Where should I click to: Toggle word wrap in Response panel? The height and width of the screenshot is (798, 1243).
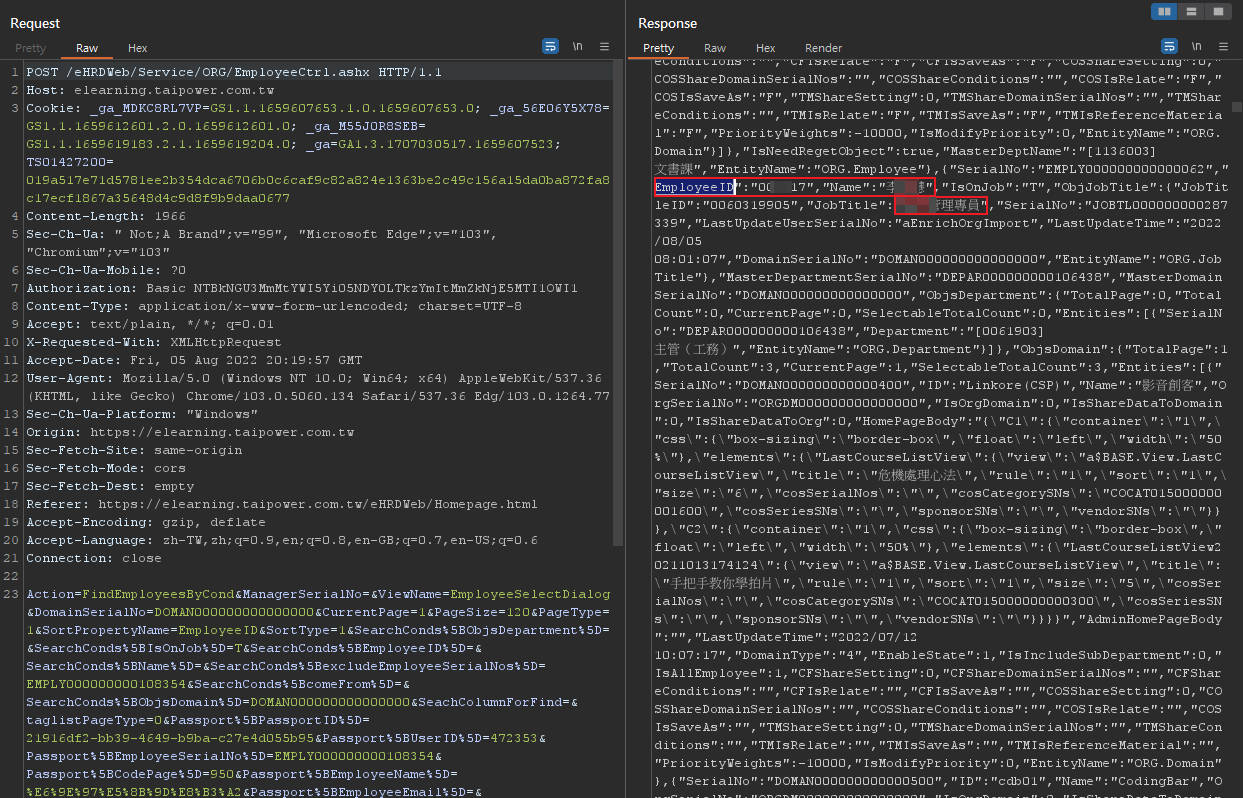click(x=1169, y=46)
